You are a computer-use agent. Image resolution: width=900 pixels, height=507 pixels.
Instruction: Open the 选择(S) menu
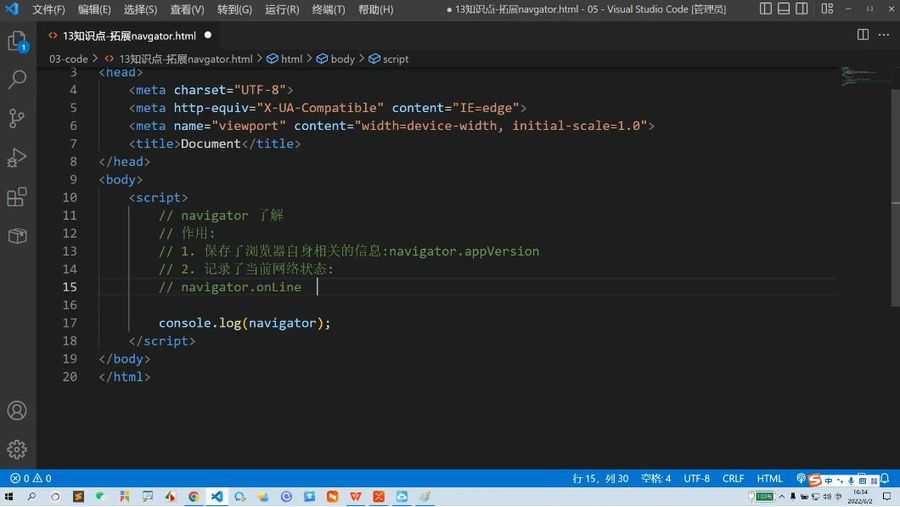click(x=141, y=10)
